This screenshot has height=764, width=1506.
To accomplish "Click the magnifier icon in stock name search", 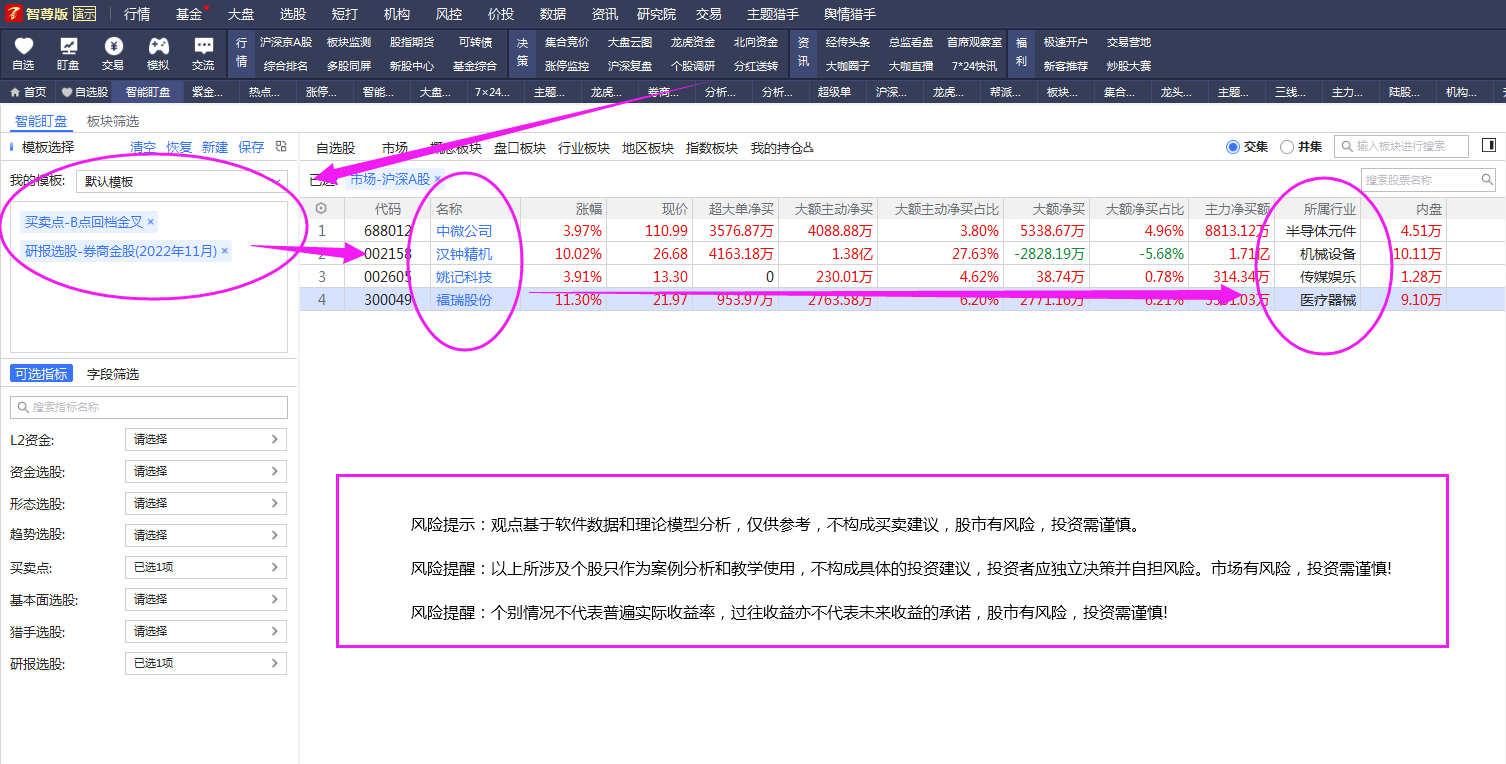I will [x=1487, y=181].
